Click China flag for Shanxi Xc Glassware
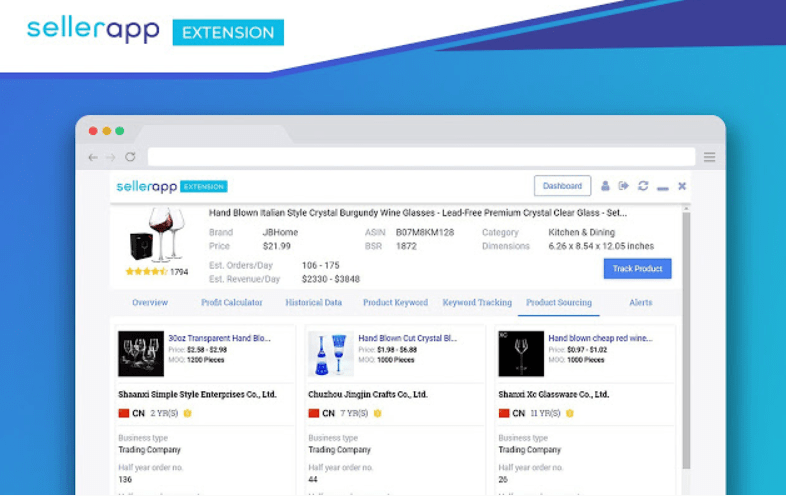This screenshot has height=496, width=786. coord(504,413)
